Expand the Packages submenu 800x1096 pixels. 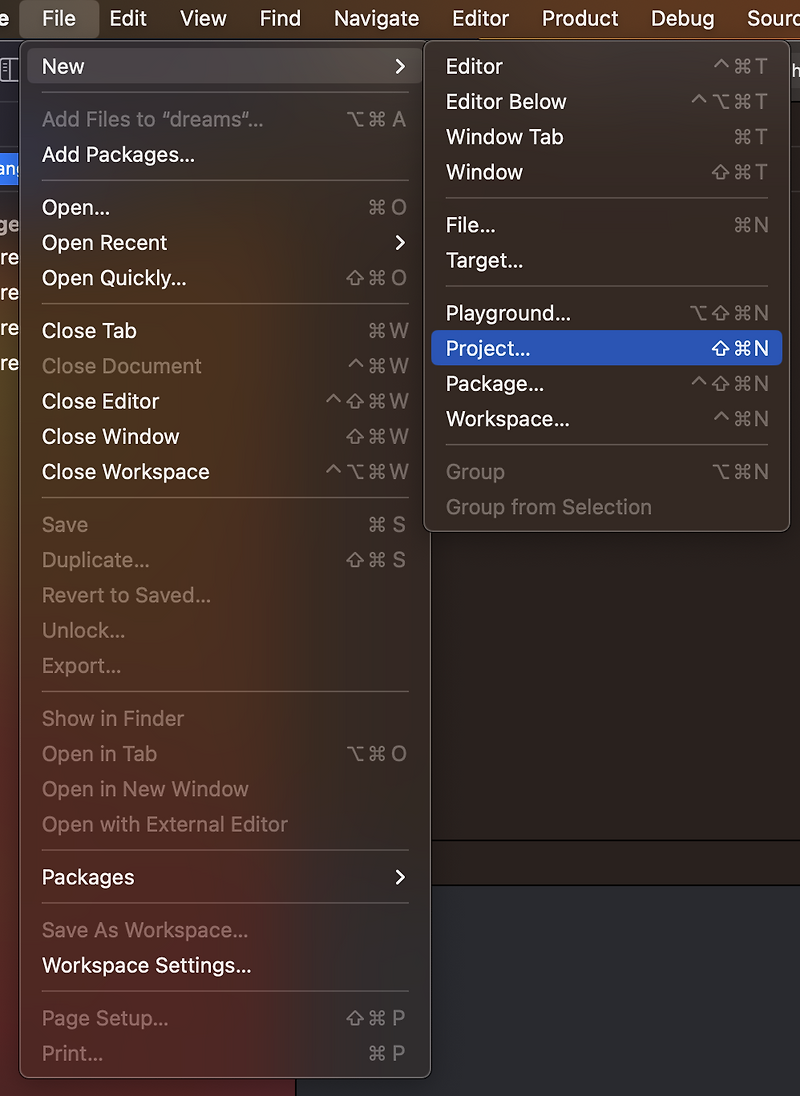point(401,877)
